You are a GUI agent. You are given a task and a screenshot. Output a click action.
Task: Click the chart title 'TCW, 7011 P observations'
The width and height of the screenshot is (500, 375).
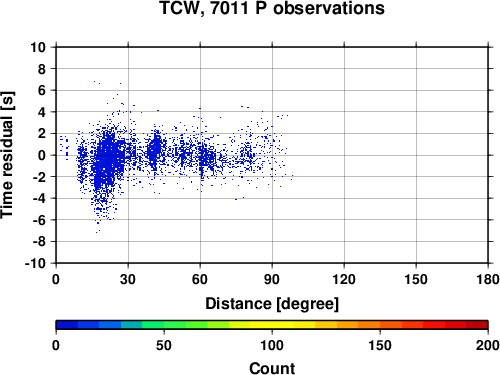[272, 8]
